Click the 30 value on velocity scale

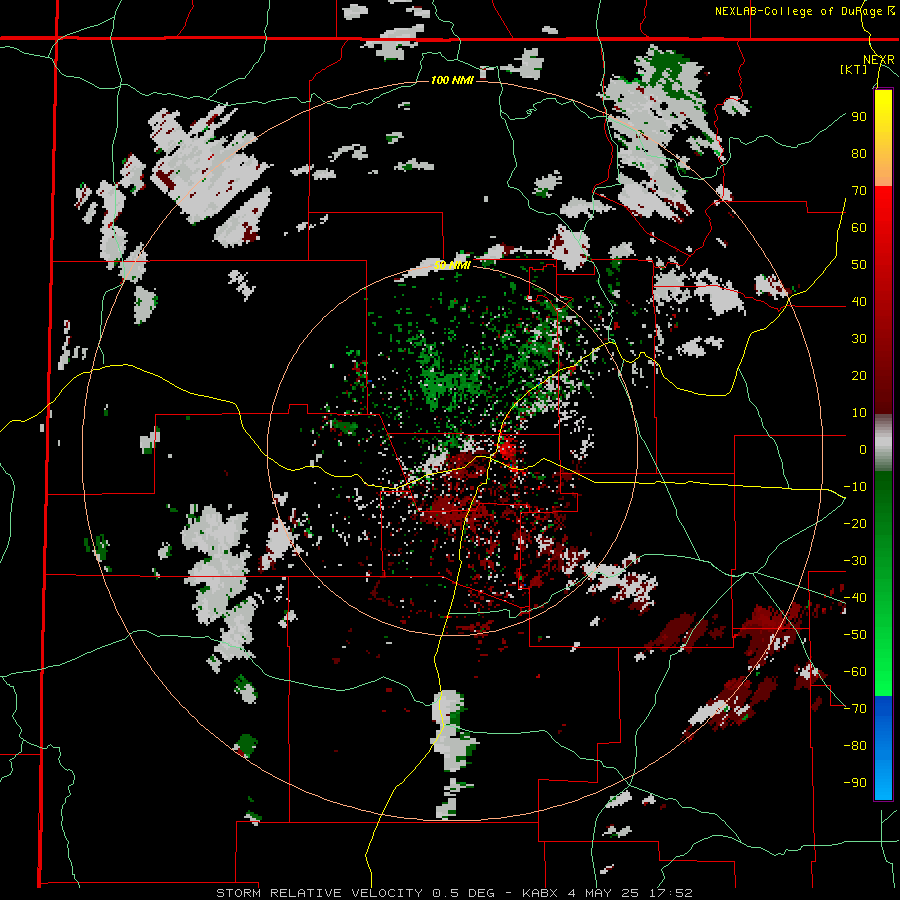click(x=859, y=339)
